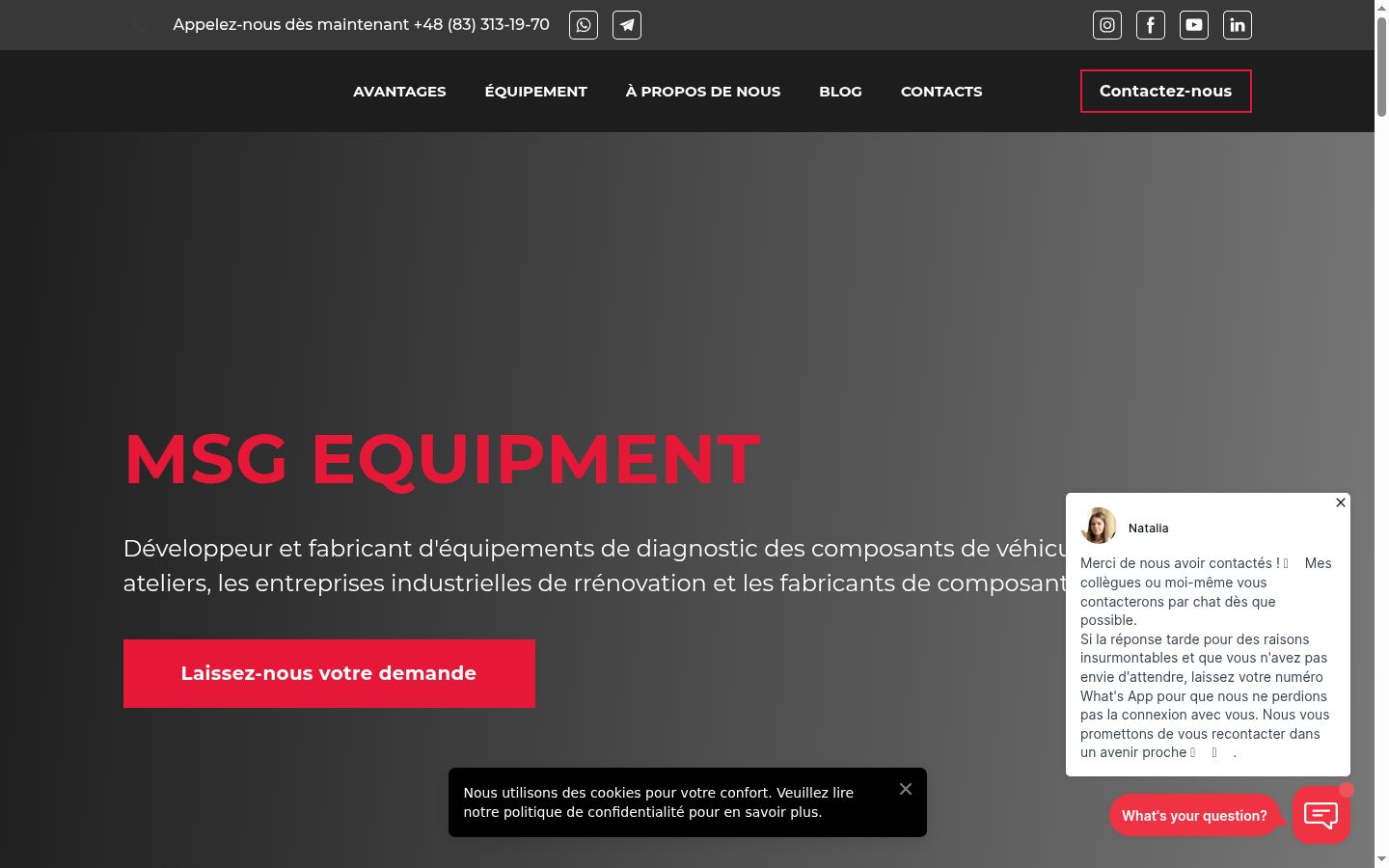Open the Contacts menu item
This screenshot has width=1389, height=868.
click(x=941, y=92)
